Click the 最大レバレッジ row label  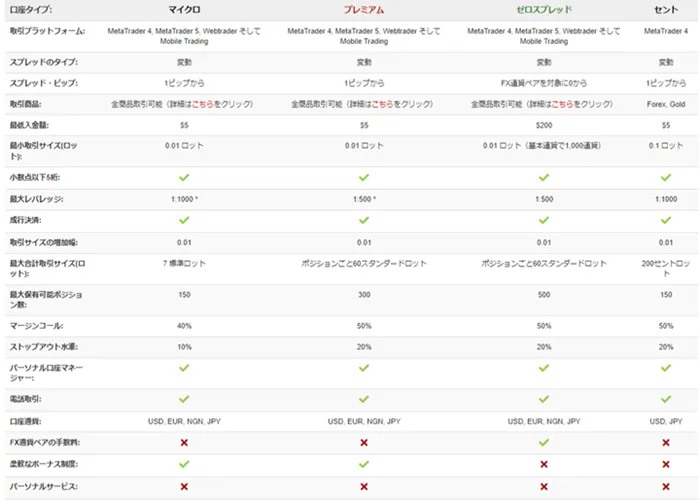coord(36,199)
